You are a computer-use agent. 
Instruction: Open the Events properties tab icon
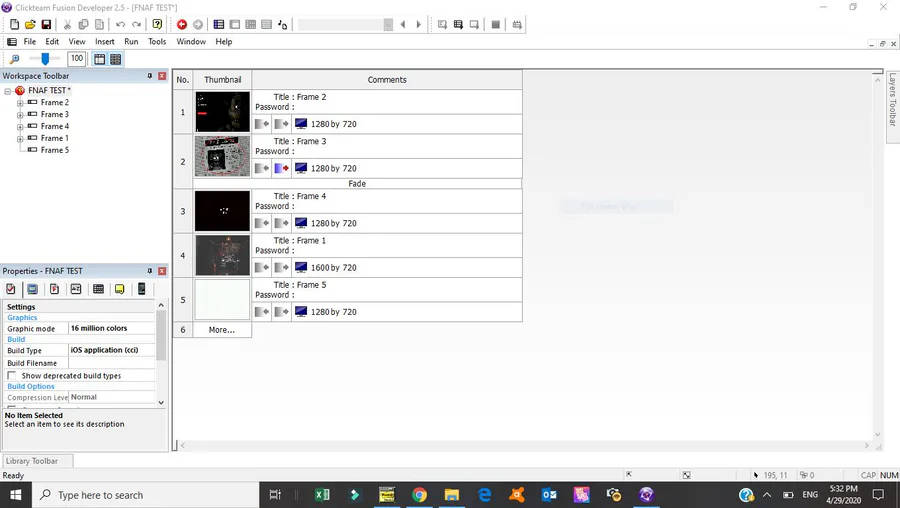98,289
